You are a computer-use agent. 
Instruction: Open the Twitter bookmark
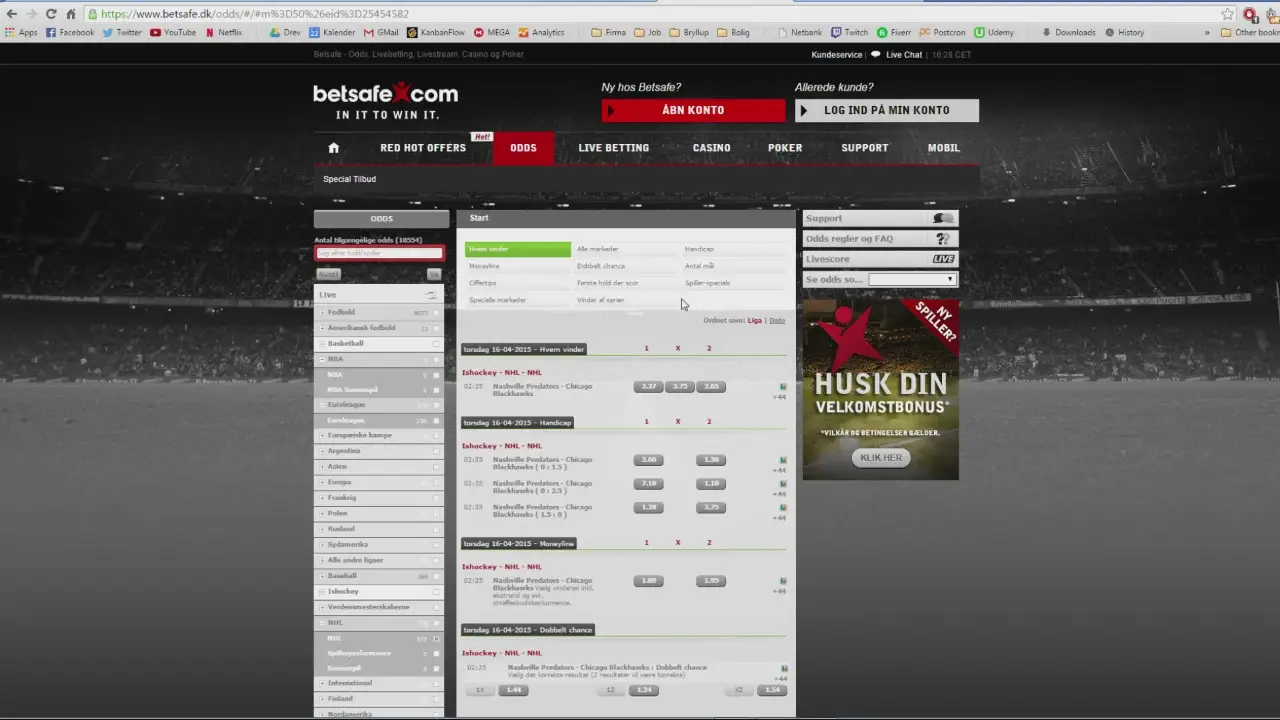pyautogui.click(x=122, y=32)
